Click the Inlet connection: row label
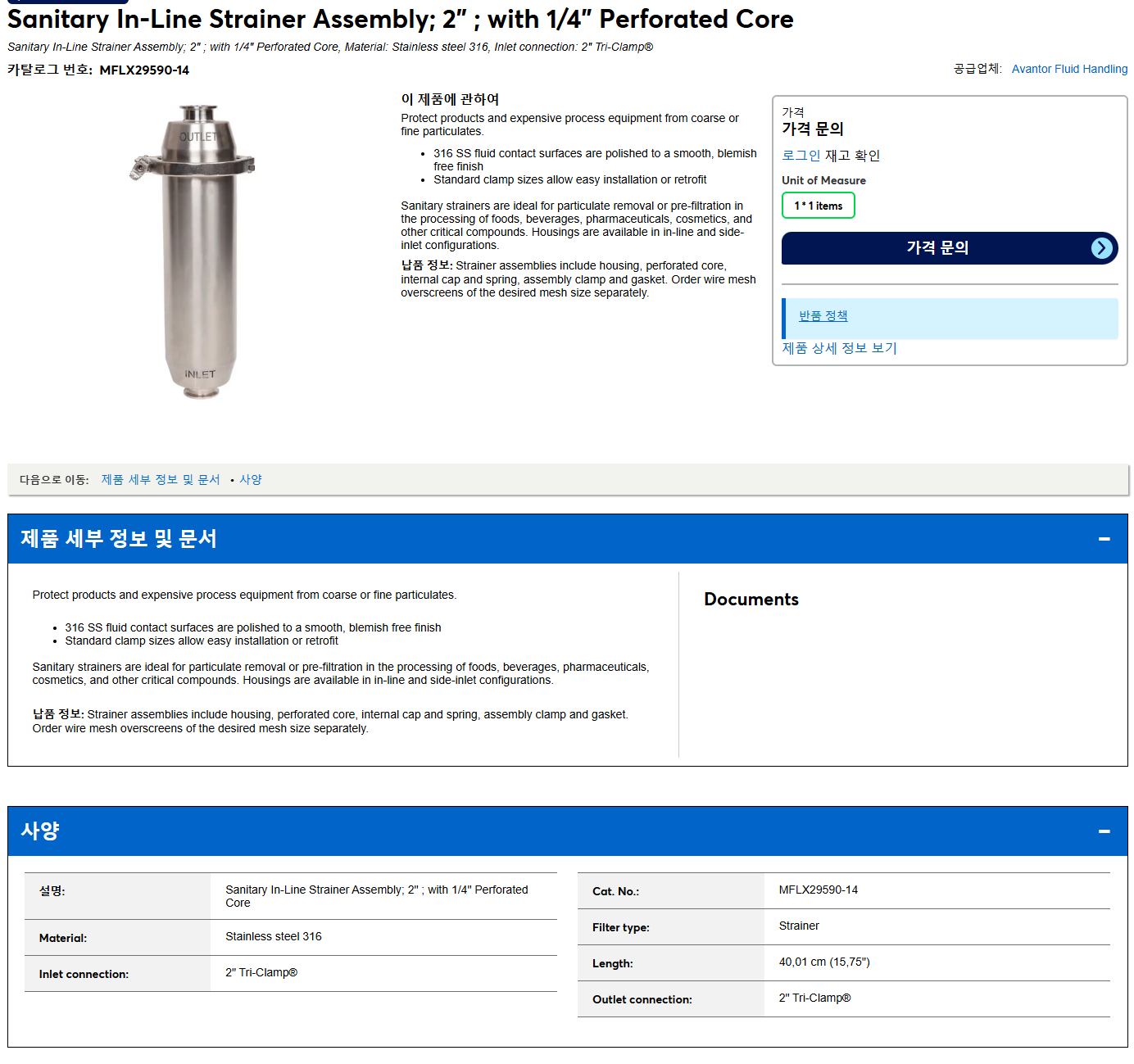This screenshot has width=1134, height=1064. point(84,975)
